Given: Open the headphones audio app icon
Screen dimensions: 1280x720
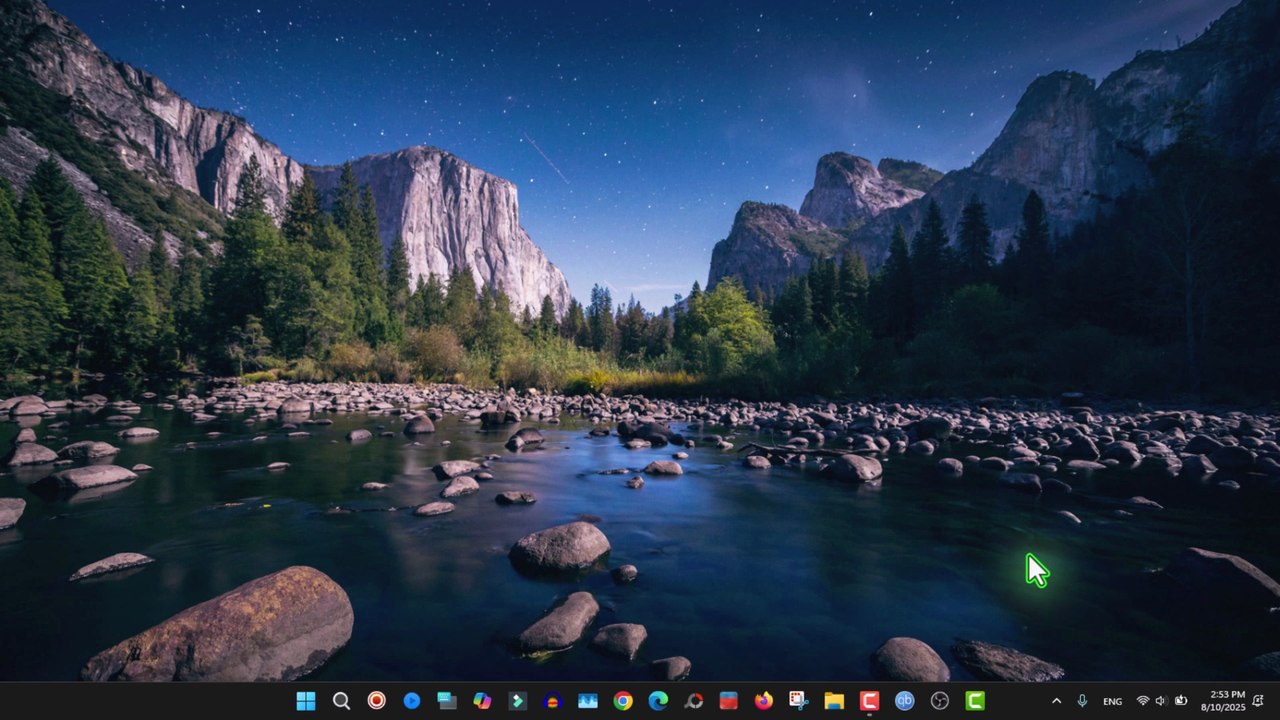Looking at the screenshot, I should click(x=552, y=701).
